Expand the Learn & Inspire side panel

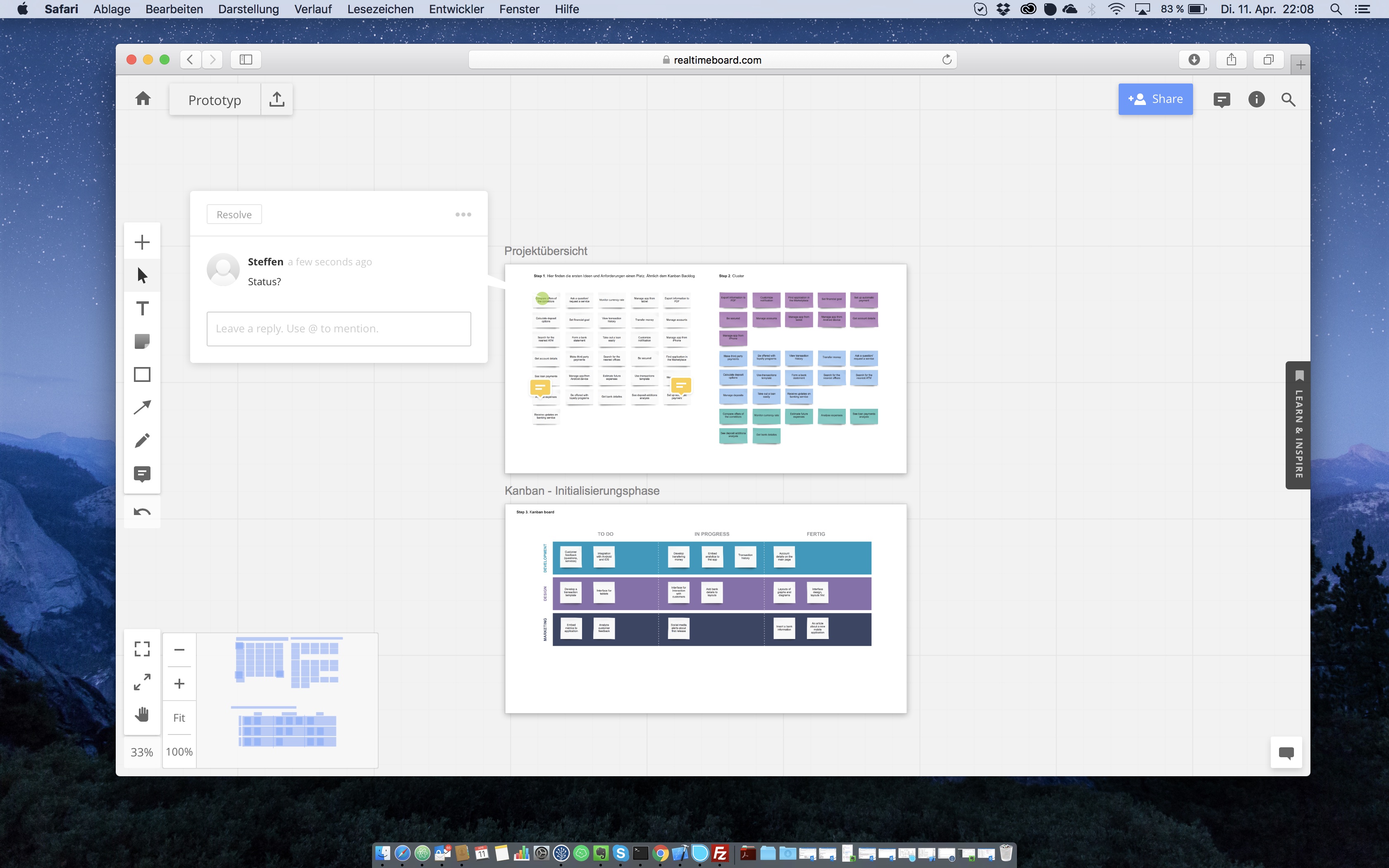(1298, 425)
